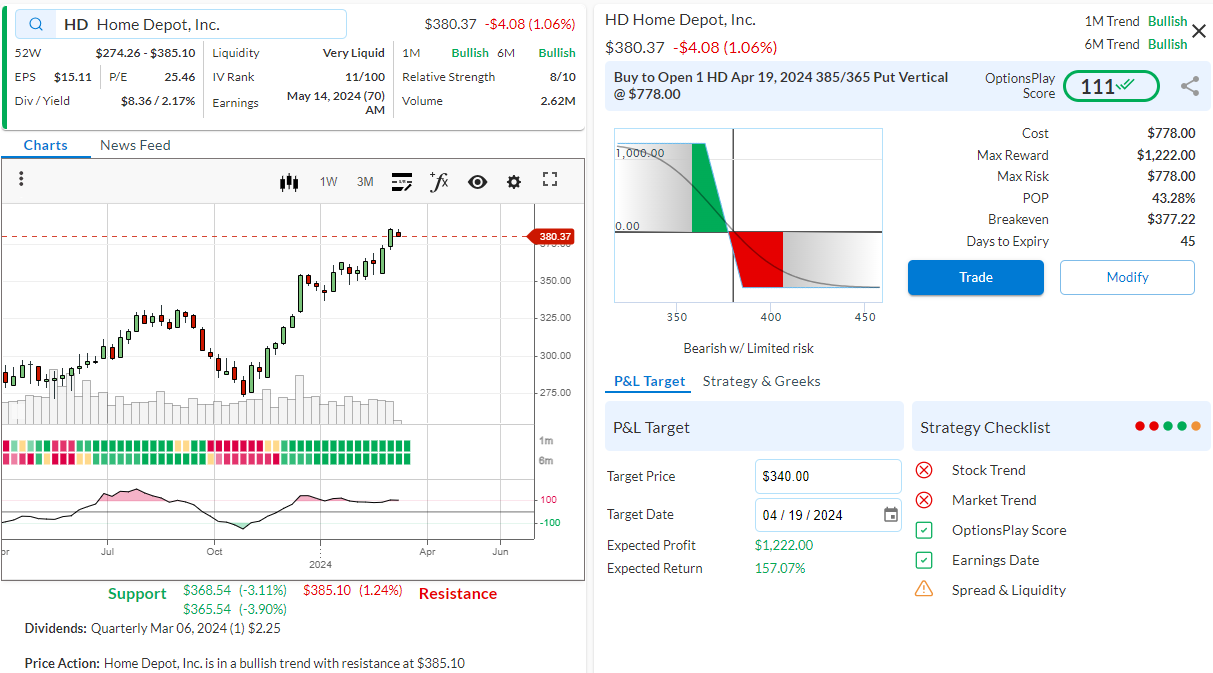
Task: Click the Expected Profit label
Action: click(651, 545)
